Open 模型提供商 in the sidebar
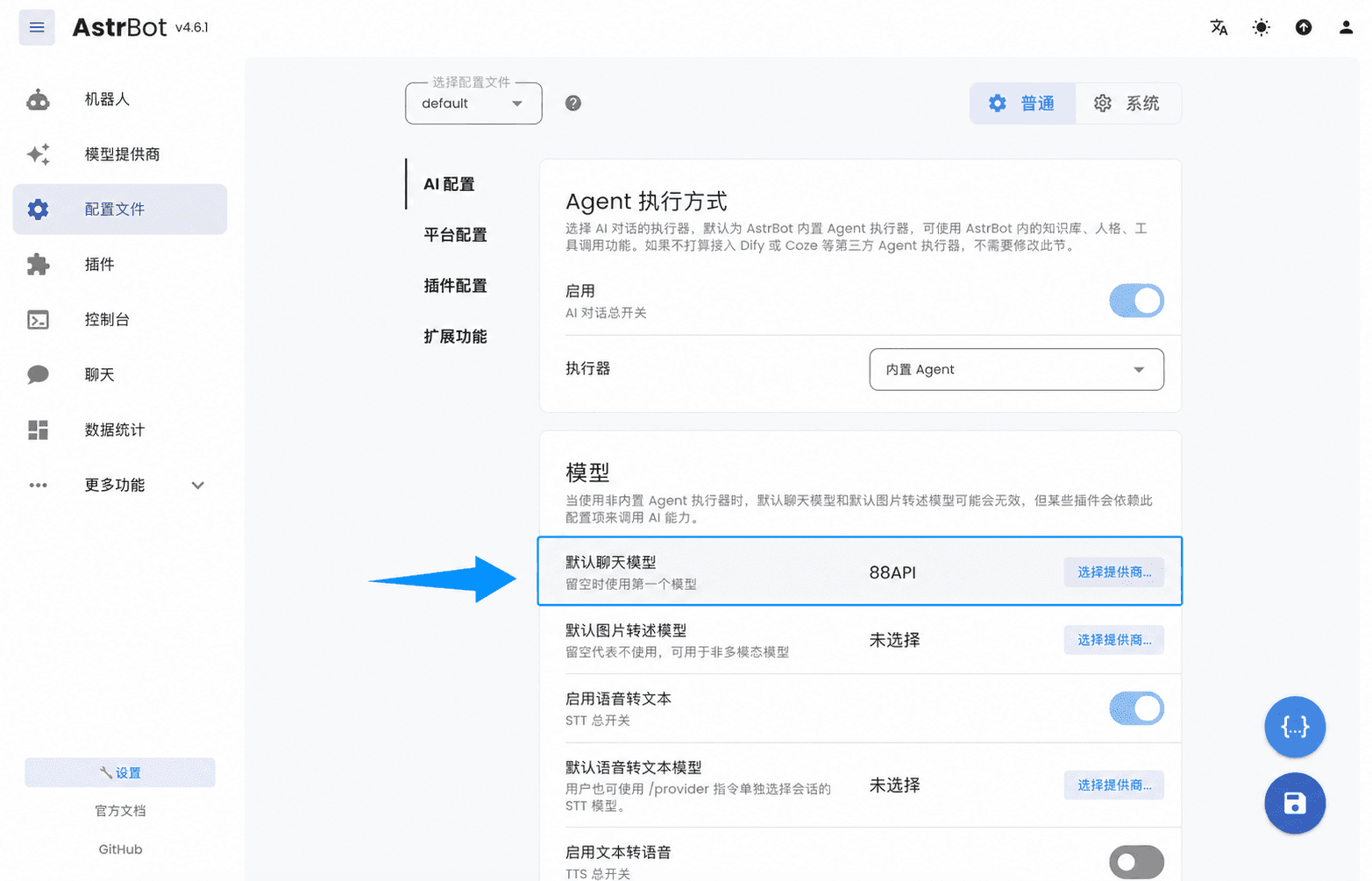The width and height of the screenshot is (1372, 881). click(x=120, y=154)
